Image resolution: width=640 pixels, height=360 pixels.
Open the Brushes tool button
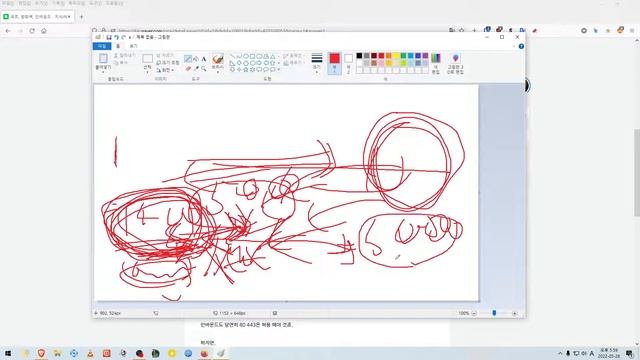click(218, 59)
